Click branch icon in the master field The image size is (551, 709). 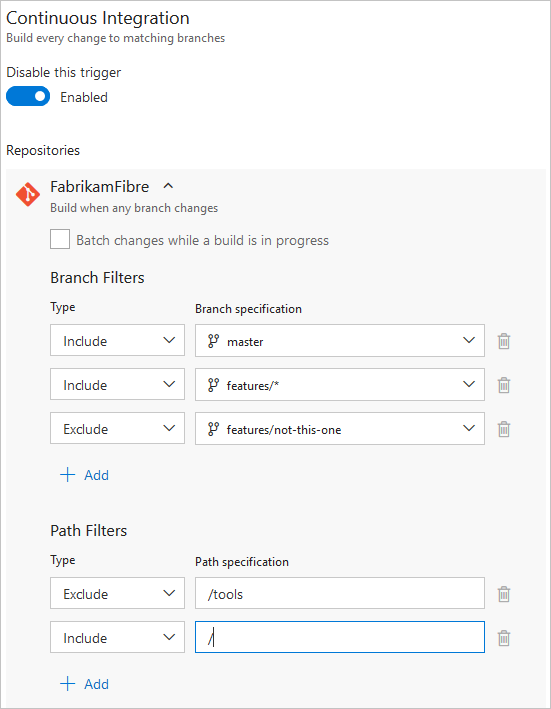(213, 341)
